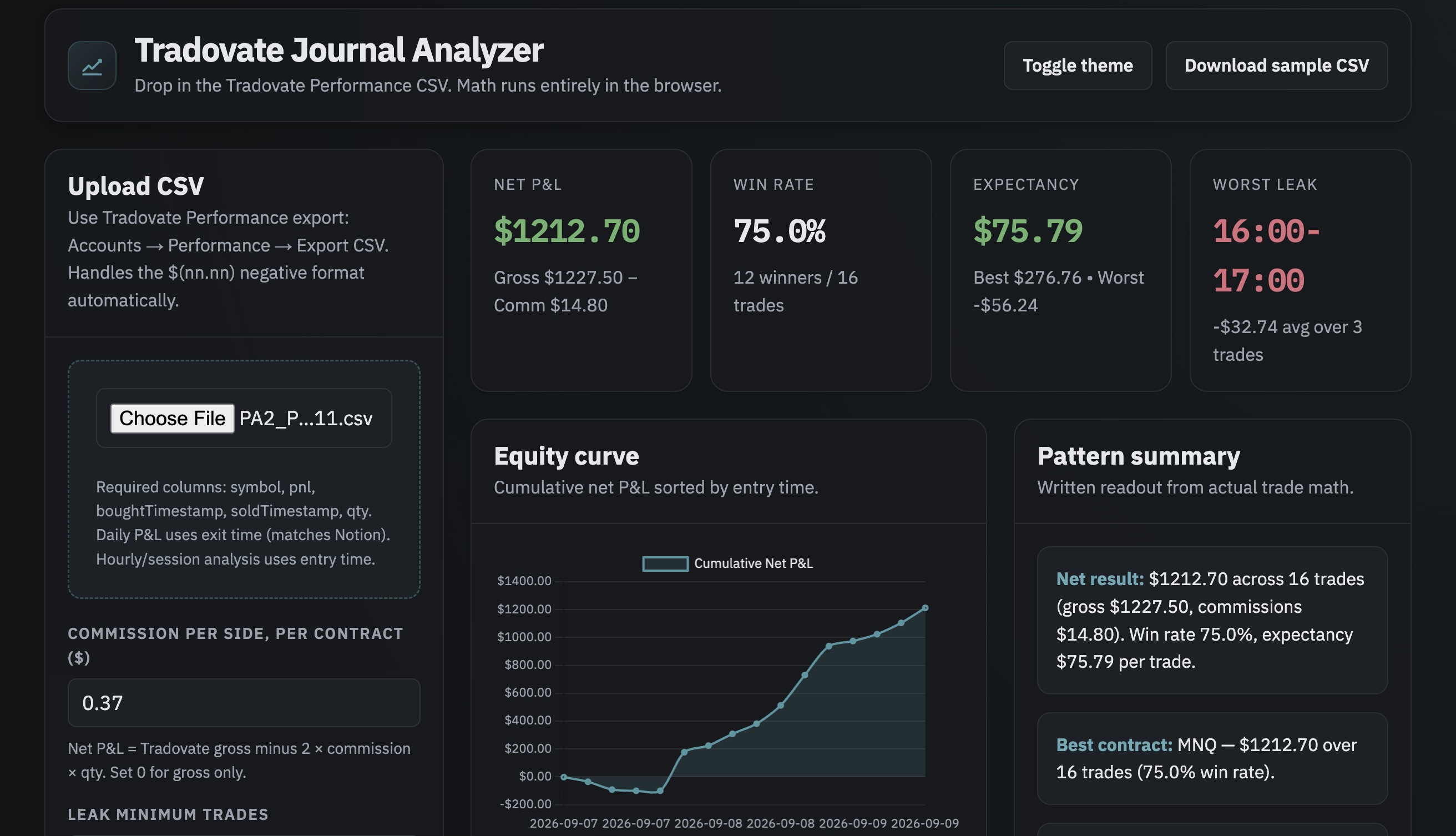Click the final data point on the equity curve
Screen dimensions: 1456x836
point(924,607)
